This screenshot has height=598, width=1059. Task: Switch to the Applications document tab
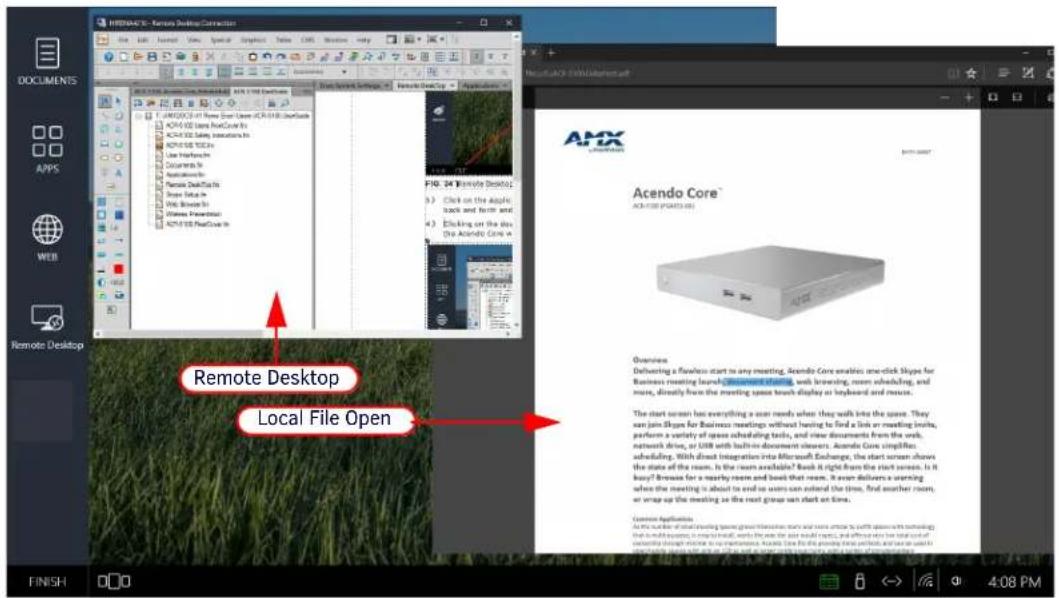[x=485, y=86]
